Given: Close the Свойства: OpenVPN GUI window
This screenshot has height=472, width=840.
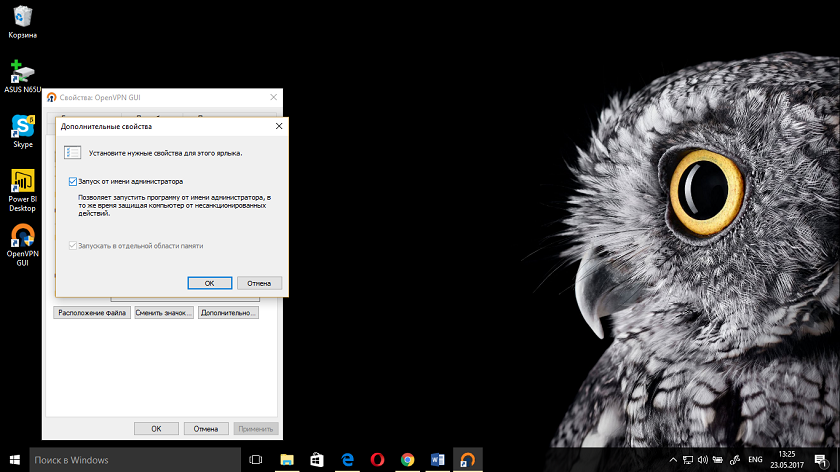Looking at the screenshot, I should click(273, 97).
